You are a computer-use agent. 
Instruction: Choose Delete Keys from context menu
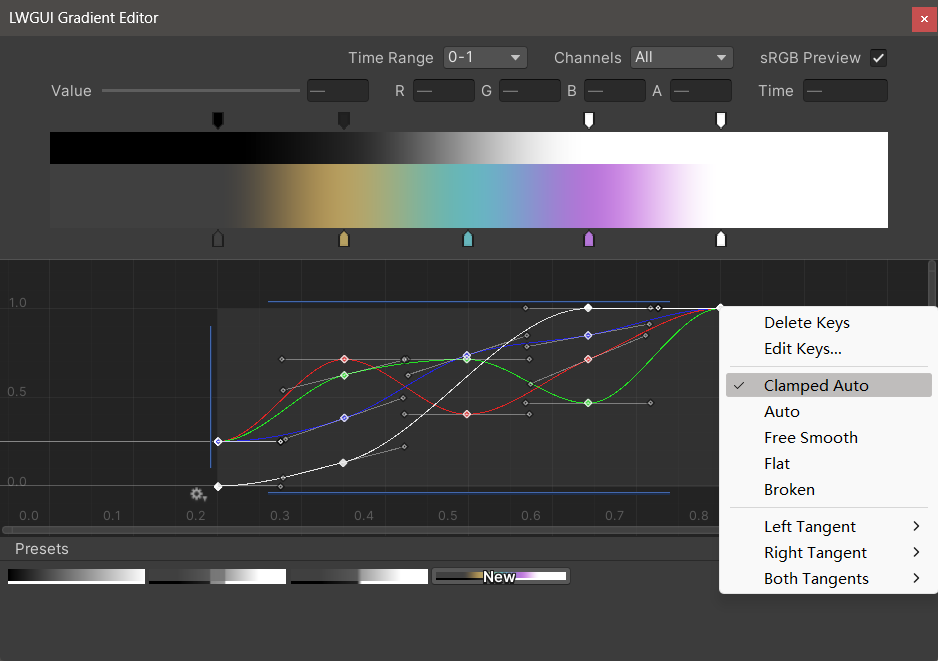click(806, 323)
